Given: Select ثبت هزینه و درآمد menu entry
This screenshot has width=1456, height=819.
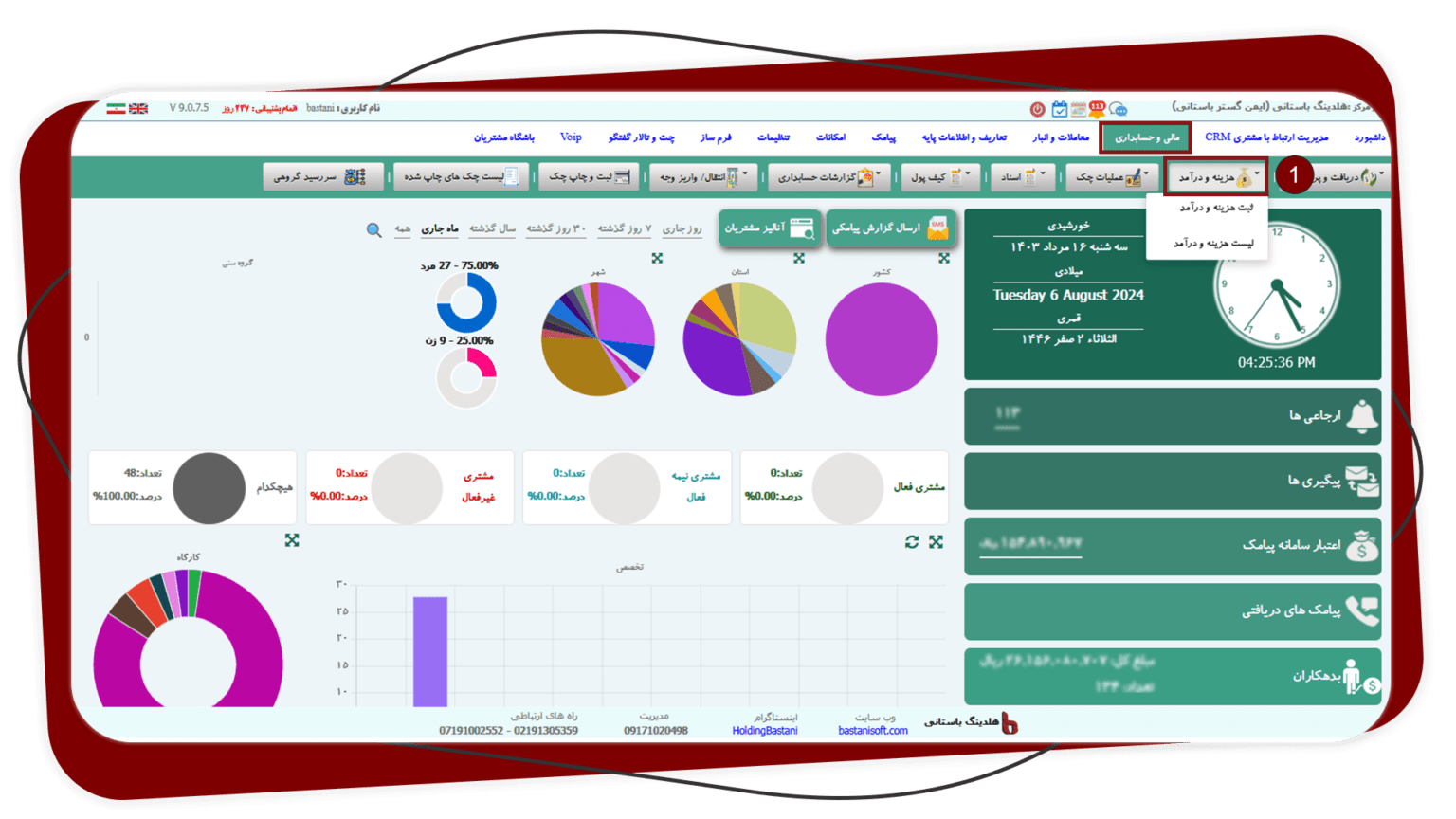Looking at the screenshot, I should (x=1216, y=208).
